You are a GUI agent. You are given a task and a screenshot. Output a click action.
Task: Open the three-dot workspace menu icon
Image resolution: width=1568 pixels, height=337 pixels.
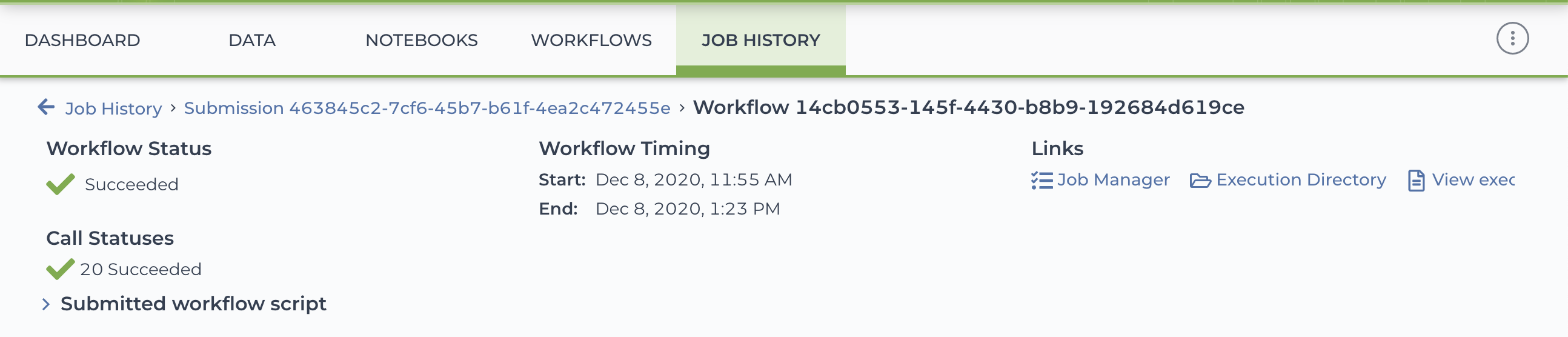coord(1512,39)
